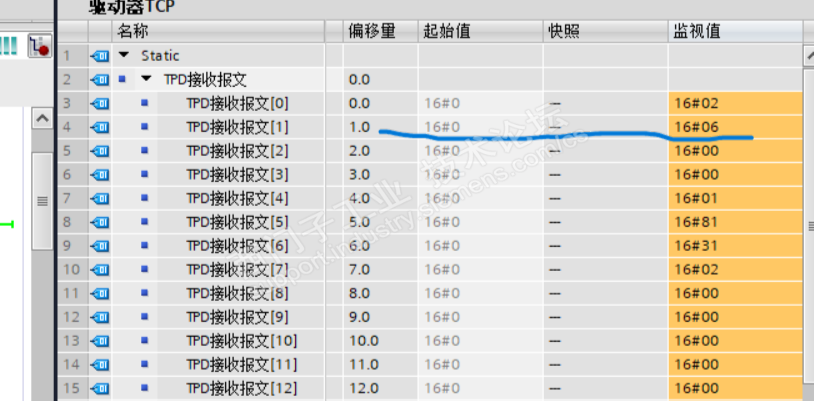The image size is (814, 401).
Task: Click the tag icon in row 13
Action: pyautogui.click(x=100, y=341)
